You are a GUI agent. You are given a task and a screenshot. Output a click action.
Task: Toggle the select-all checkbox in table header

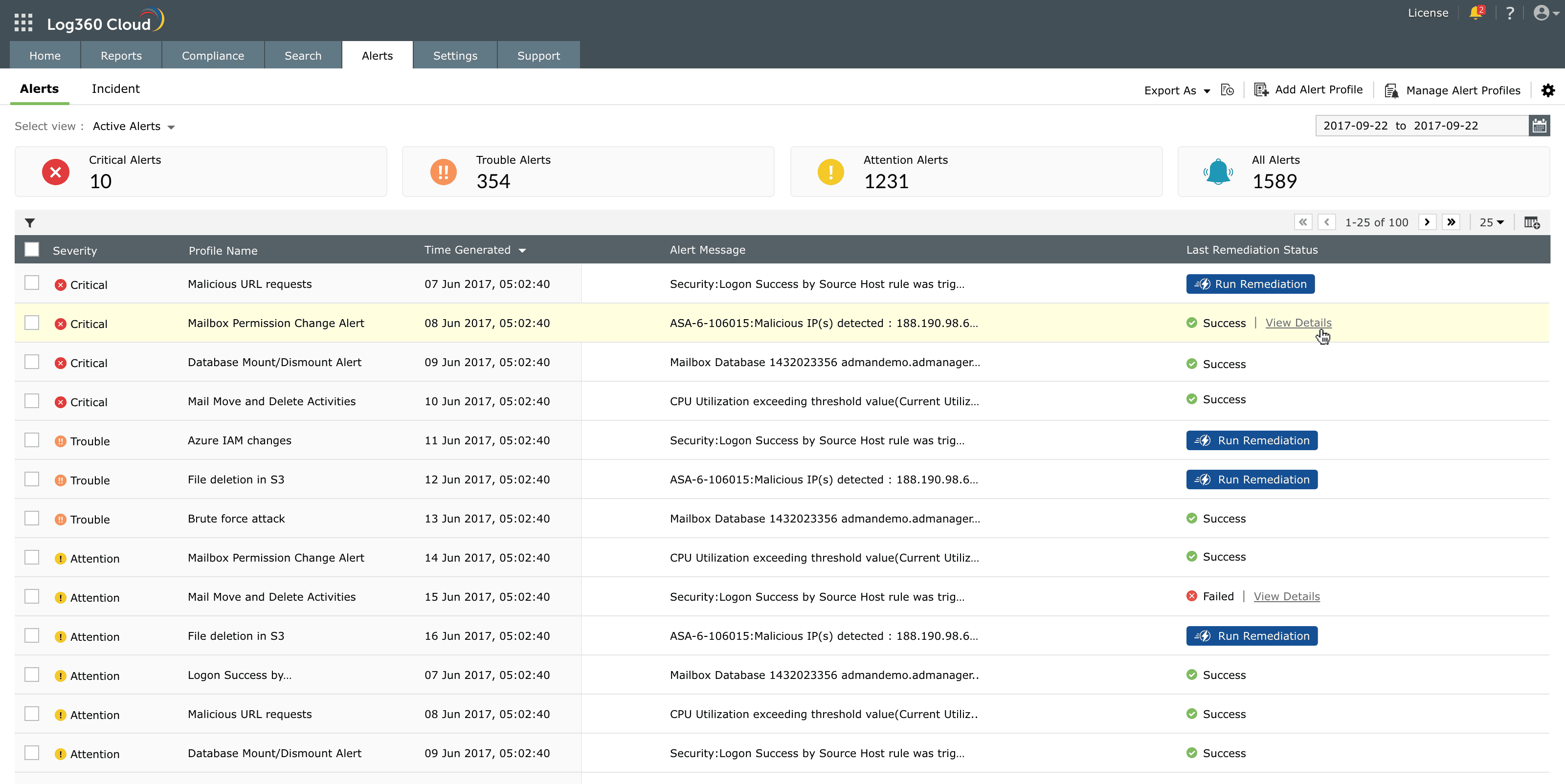point(32,249)
